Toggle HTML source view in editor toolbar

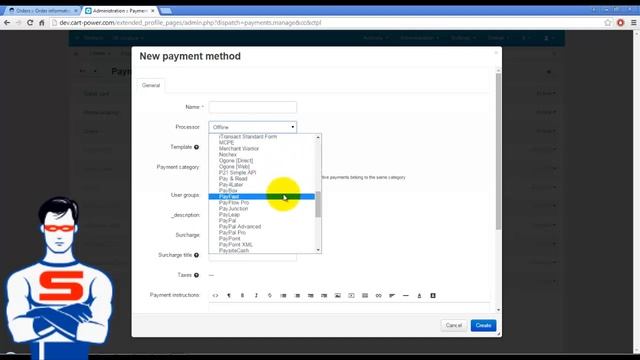click(x=216, y=296)
